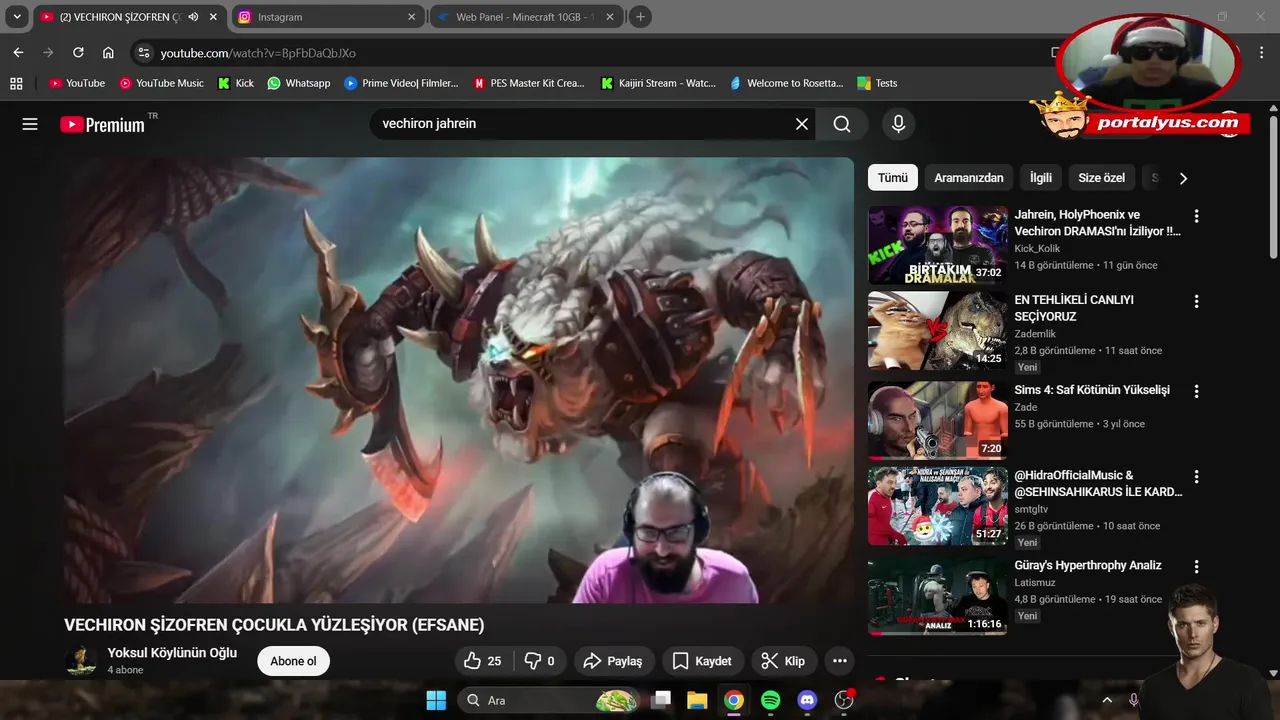
Task: Open options for Güray's Hyperthrophy Analiz
Action: pyautogui.click(x=1196, y=567)
